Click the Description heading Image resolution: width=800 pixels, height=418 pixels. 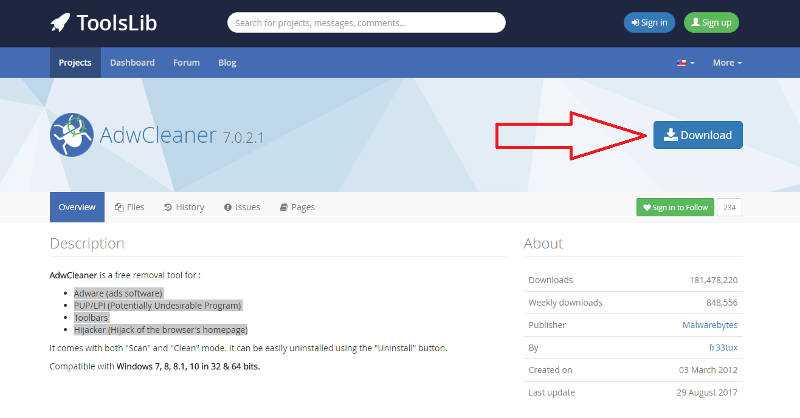pyautogui.click(x=87, y=243)
